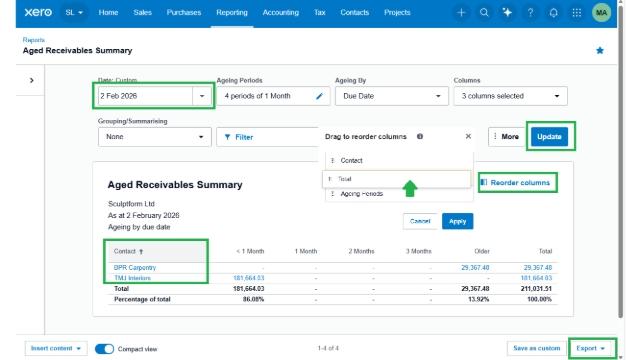
Task: Click the page vertical scrollbar
Action: tap(620, 163)
